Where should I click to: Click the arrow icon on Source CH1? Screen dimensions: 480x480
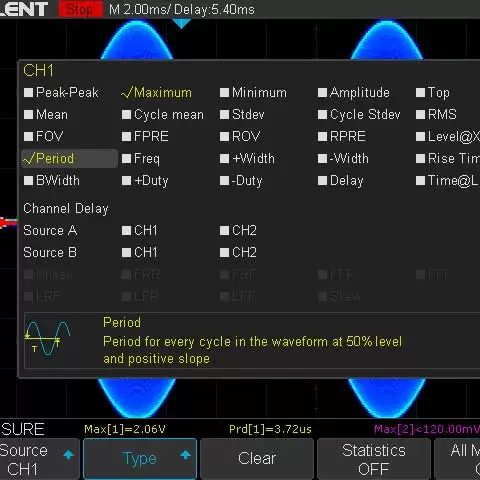click(x=69, y=454)
